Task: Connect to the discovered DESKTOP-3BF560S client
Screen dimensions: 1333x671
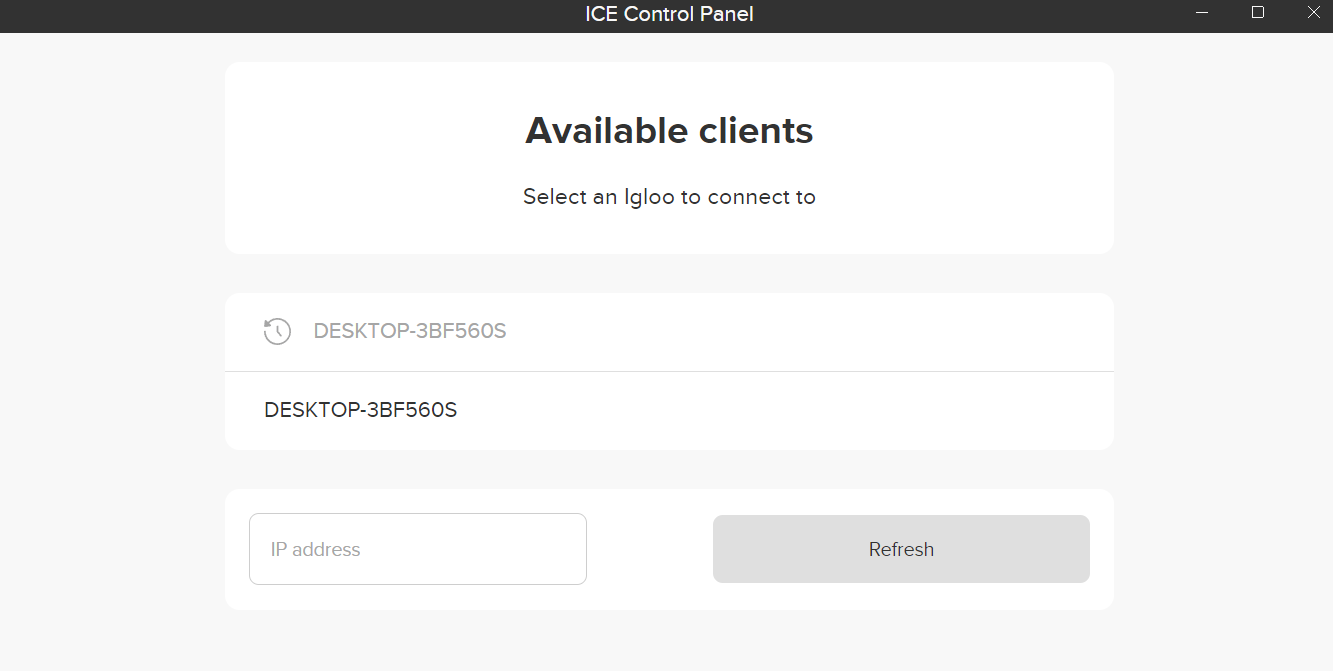Action: [x=360, y=410]
